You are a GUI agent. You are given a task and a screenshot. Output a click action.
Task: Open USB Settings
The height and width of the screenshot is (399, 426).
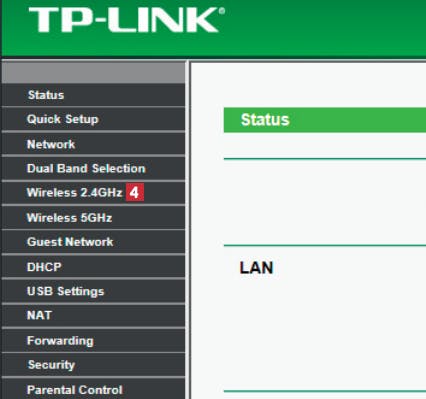pos(93,291)
